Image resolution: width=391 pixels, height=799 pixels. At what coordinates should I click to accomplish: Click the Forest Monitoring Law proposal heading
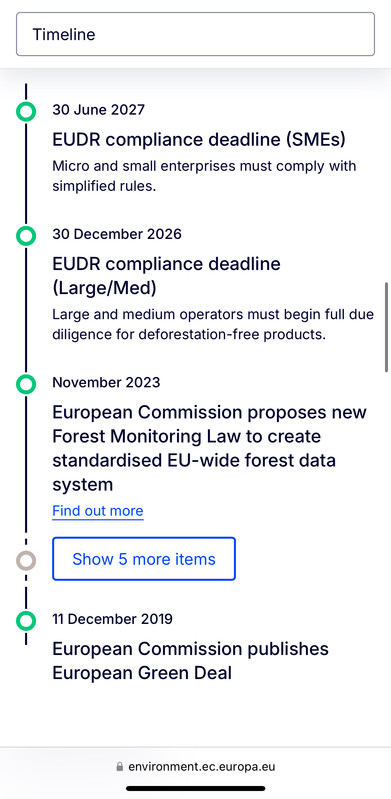pos(209,448)
